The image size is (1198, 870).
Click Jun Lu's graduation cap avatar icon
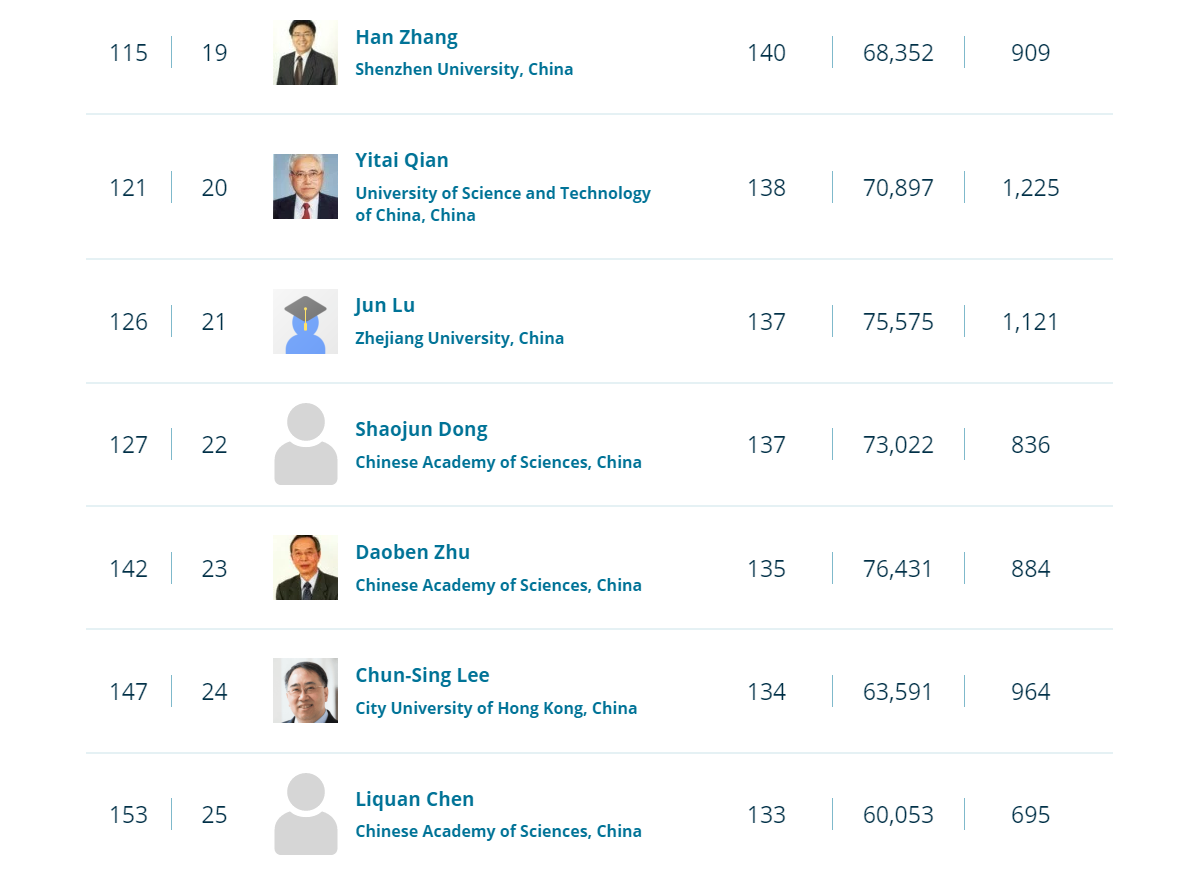[x=306, y=322]
